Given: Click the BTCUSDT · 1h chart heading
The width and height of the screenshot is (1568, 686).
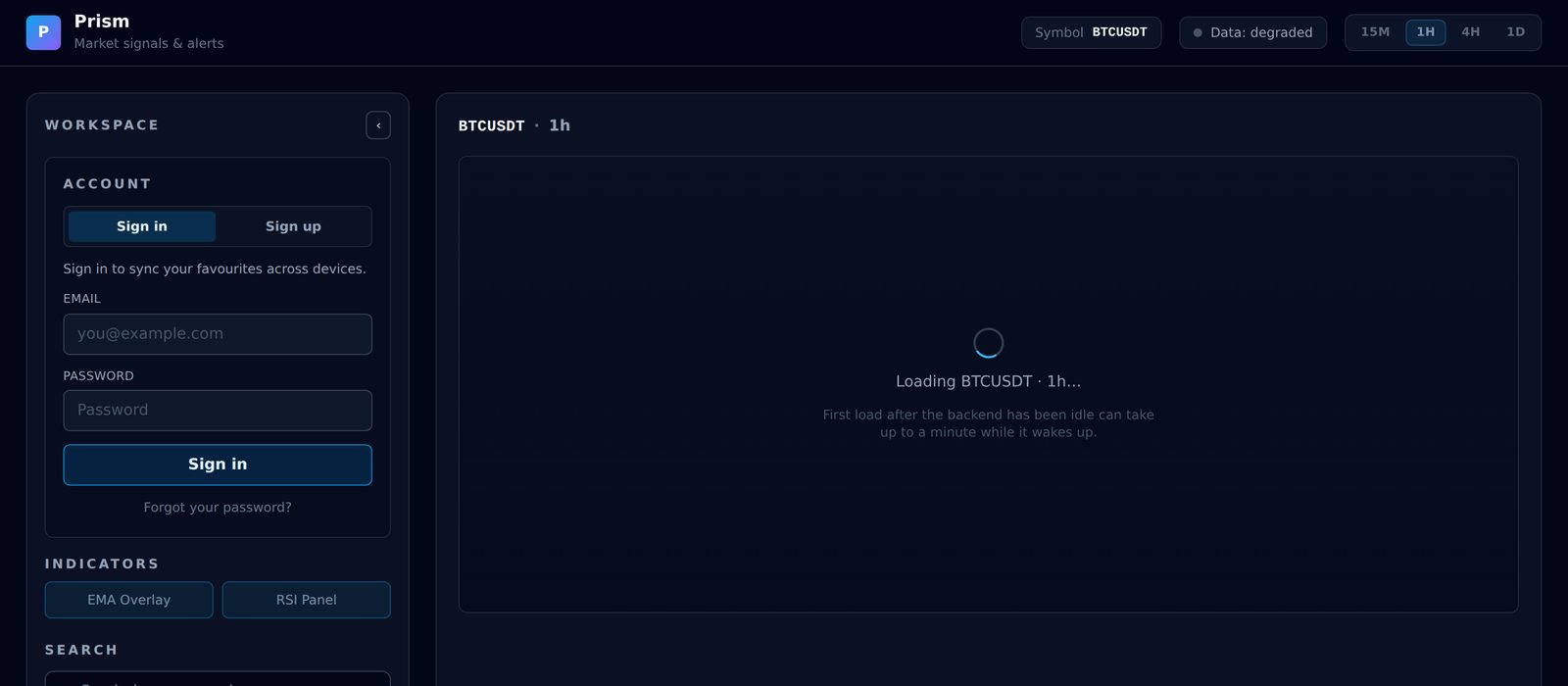Looking at the screenshot, I should coord(514,125).
